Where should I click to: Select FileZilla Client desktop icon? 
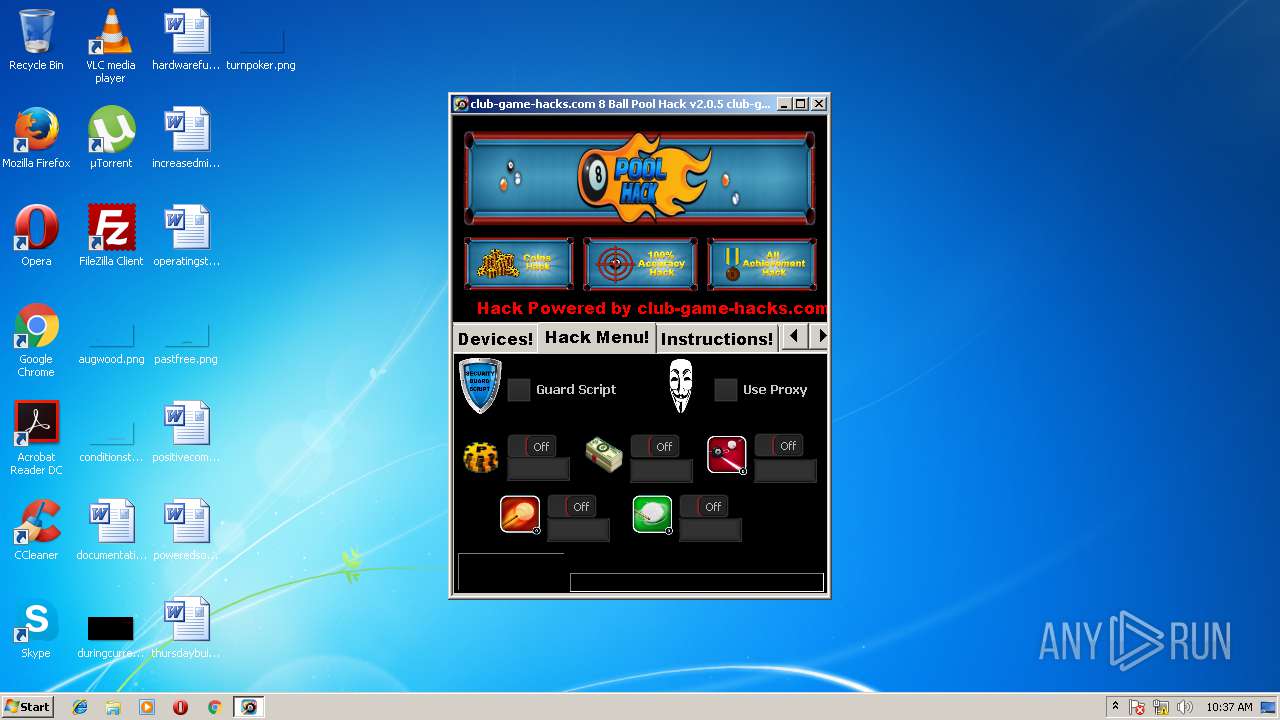point(111,236)
